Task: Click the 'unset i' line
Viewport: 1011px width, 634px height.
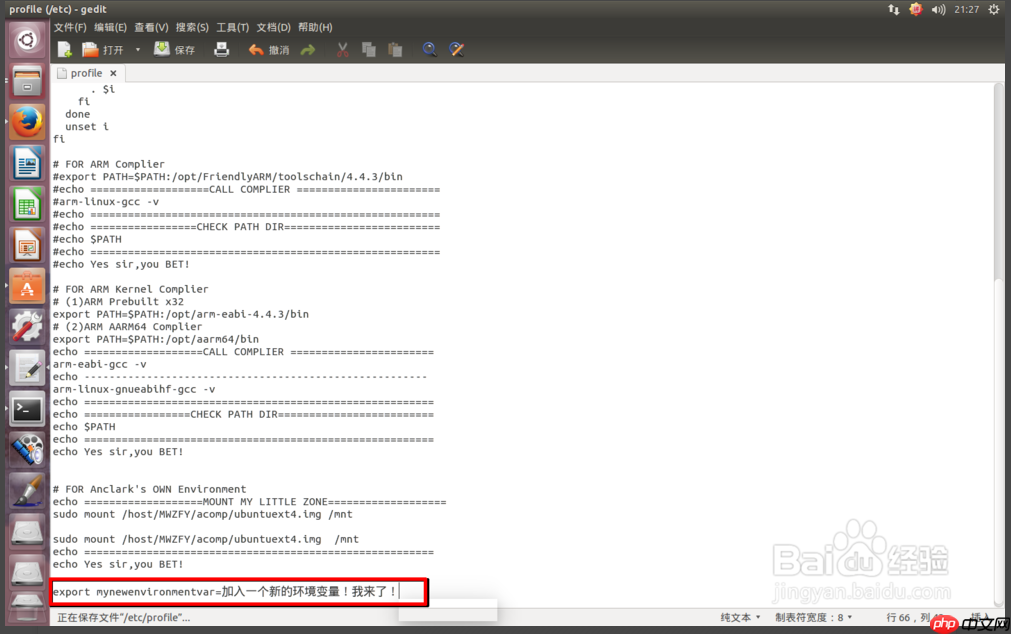Action: click(x=87, y=126)
